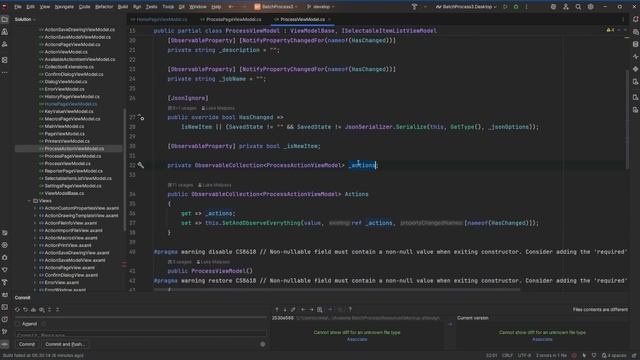Click usages hint above Actions property
This screenshot has width=640, height=360.
click(181, 185)
